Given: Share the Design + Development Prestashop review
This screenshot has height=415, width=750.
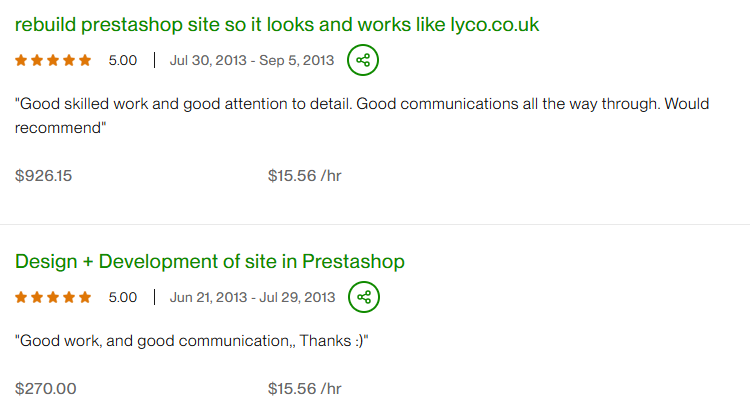Looking at the screenshot, I should [364, 297].
